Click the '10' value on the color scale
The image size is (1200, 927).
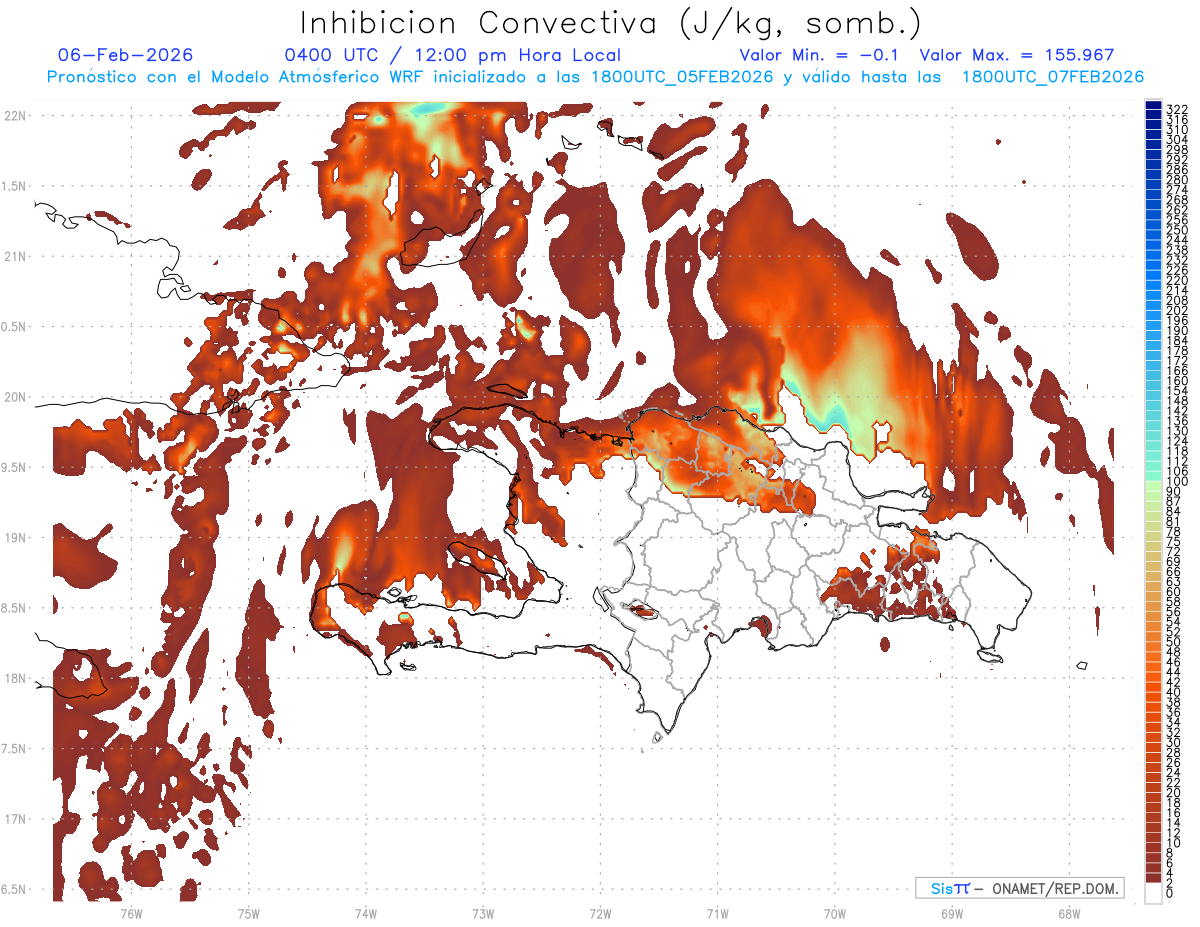click(1174, 843)
